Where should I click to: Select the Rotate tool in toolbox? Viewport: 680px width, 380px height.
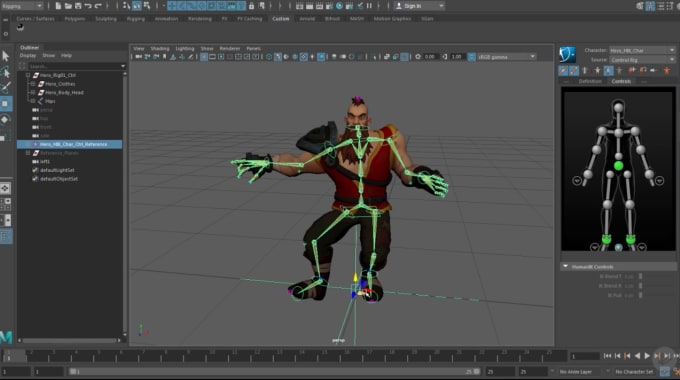(x=6, y=120)
